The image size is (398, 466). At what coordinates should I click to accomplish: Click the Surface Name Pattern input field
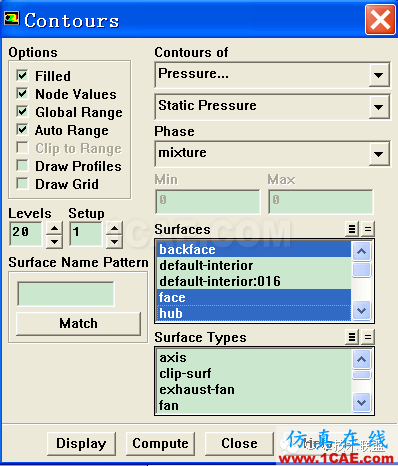coord(66,294)
